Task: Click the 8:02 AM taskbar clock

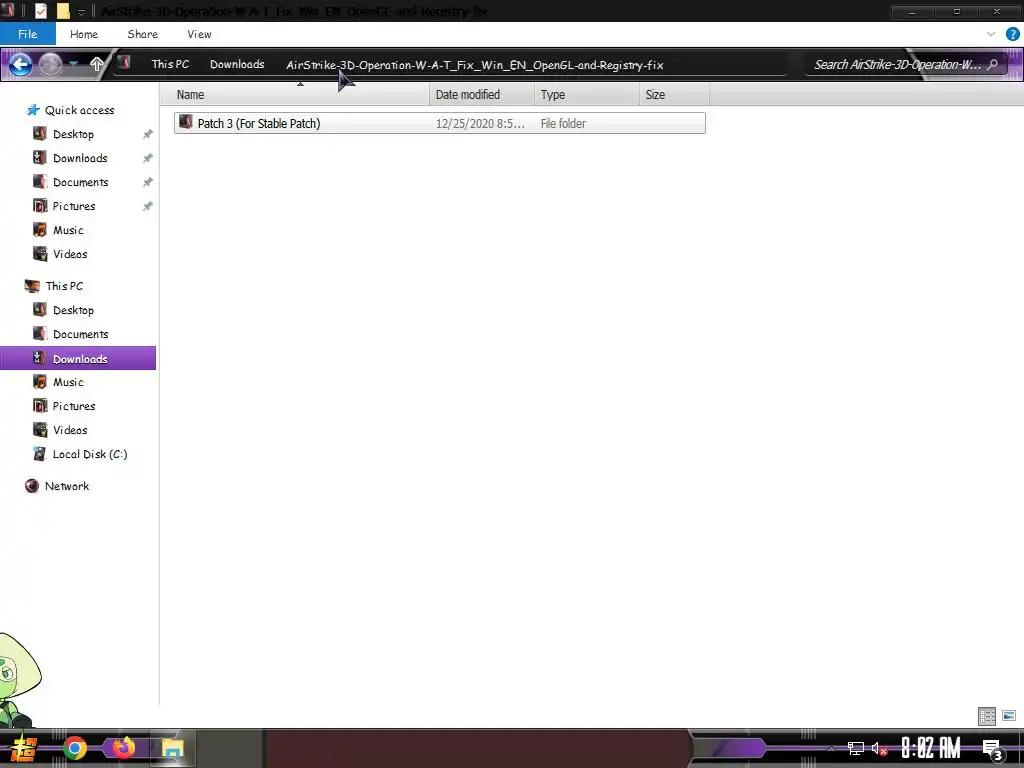Action: [x=931, y=748]
